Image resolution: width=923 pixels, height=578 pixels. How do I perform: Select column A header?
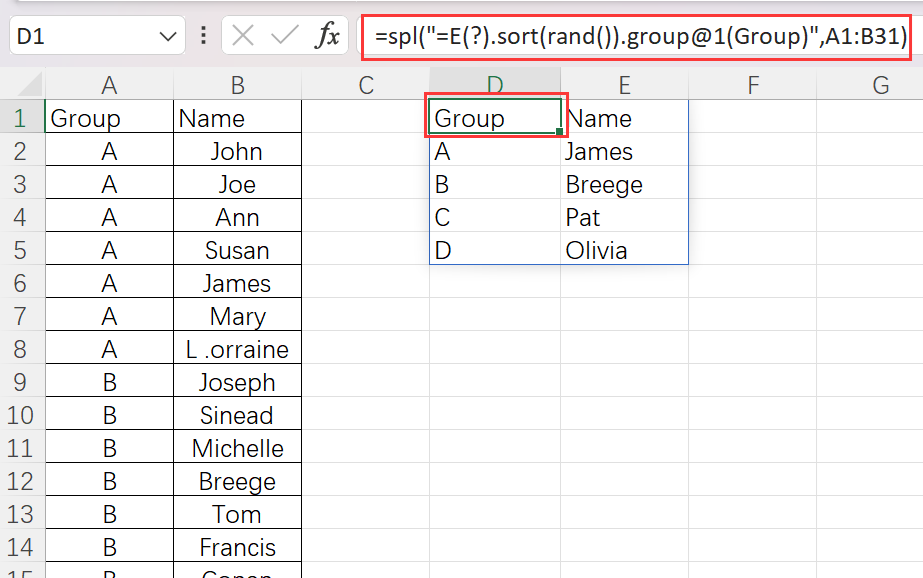coord(109,85)
